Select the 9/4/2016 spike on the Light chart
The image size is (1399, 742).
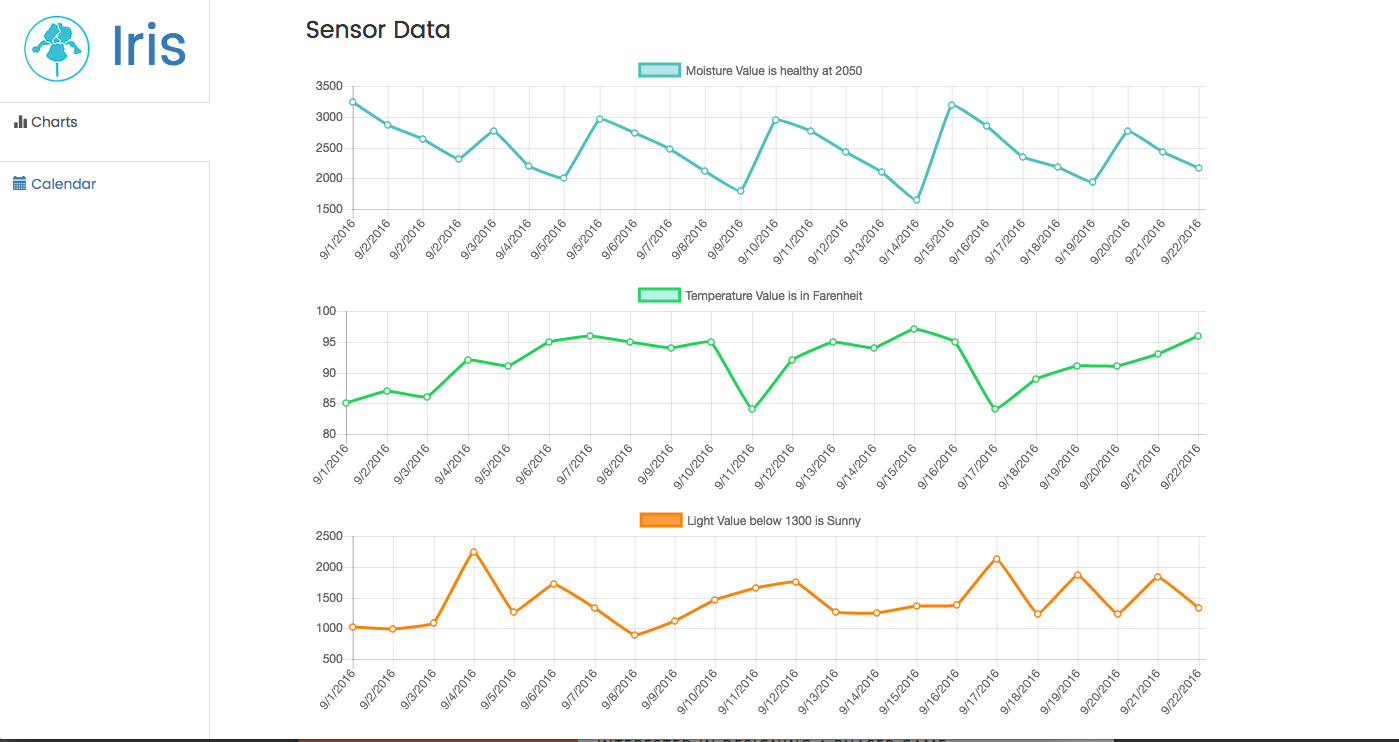472,550
